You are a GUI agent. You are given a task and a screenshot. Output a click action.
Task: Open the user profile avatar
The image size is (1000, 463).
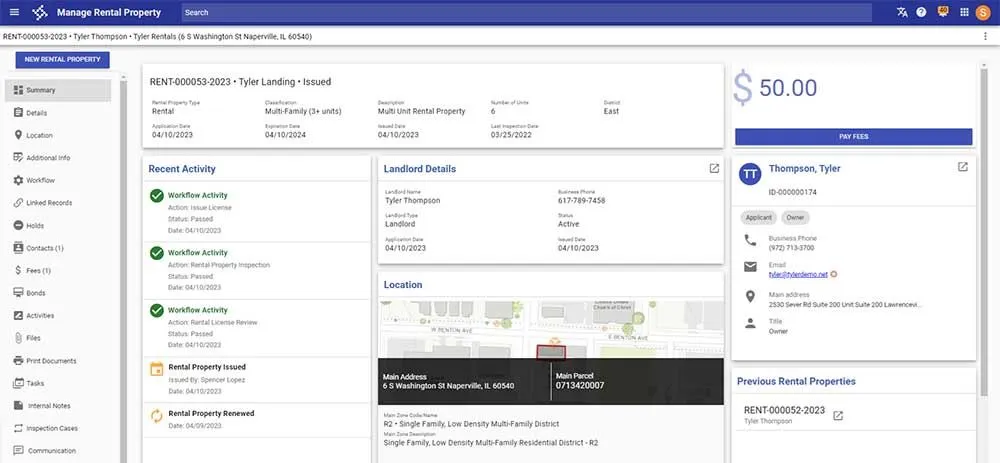coord(984,13)
